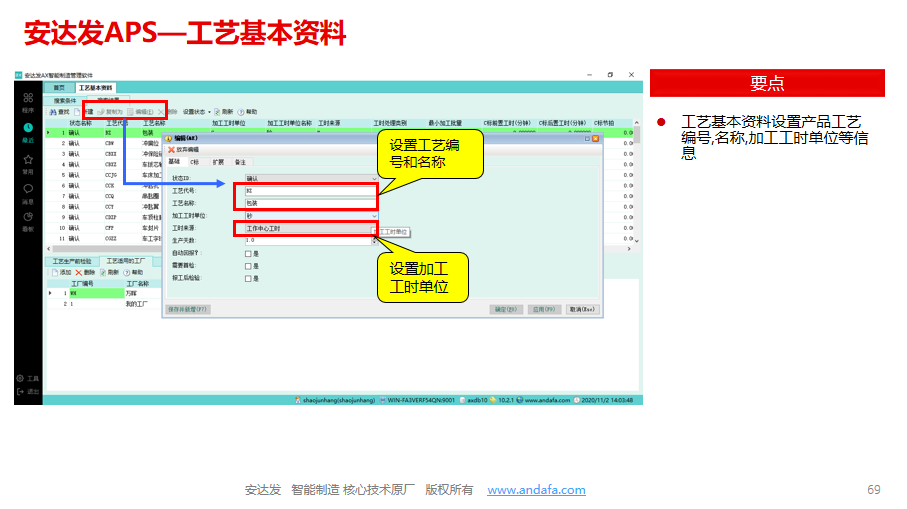Click the 工艺名称 input field

[309, 203]
